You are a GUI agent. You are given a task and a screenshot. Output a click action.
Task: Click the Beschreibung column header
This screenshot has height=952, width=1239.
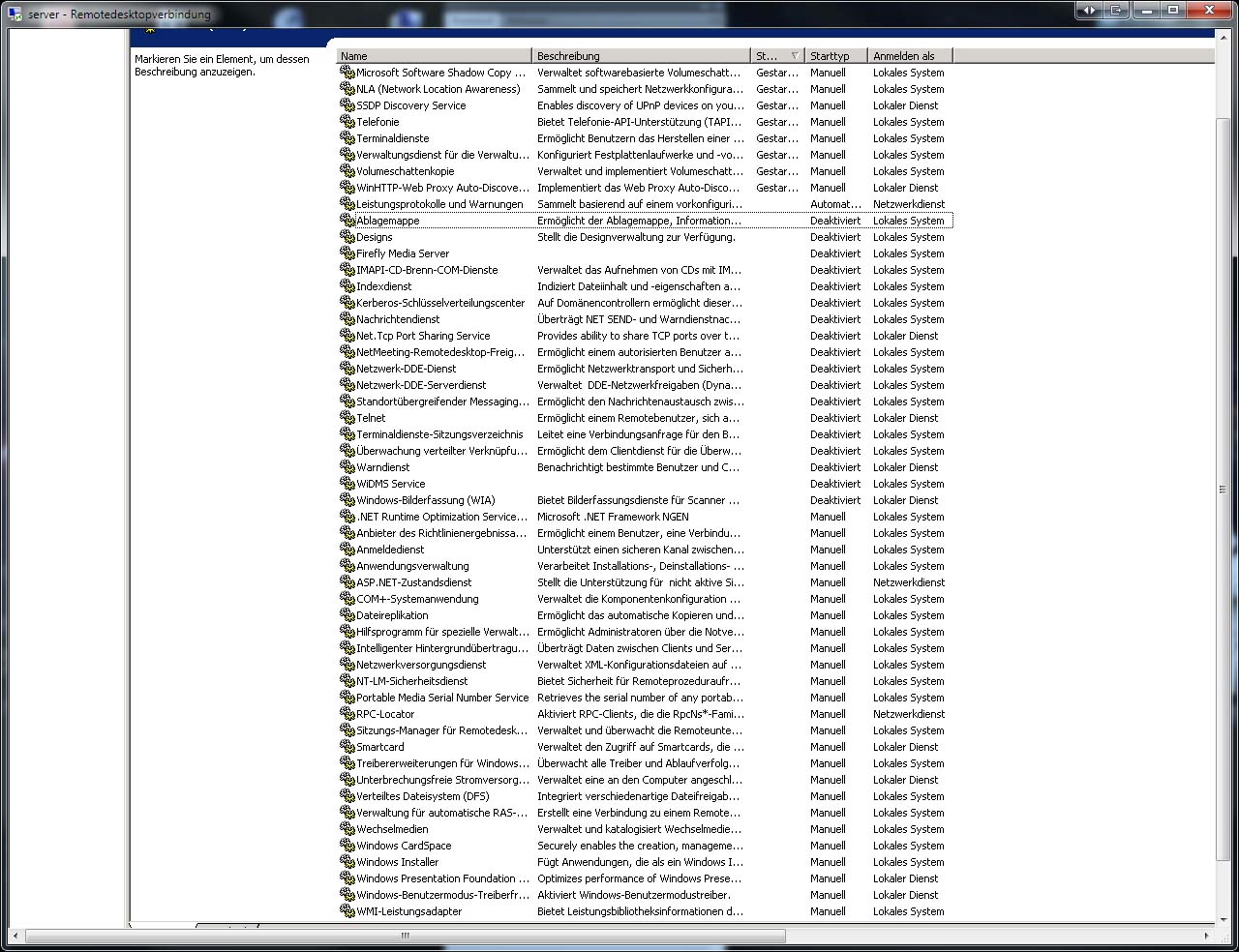tap(640, 56)
